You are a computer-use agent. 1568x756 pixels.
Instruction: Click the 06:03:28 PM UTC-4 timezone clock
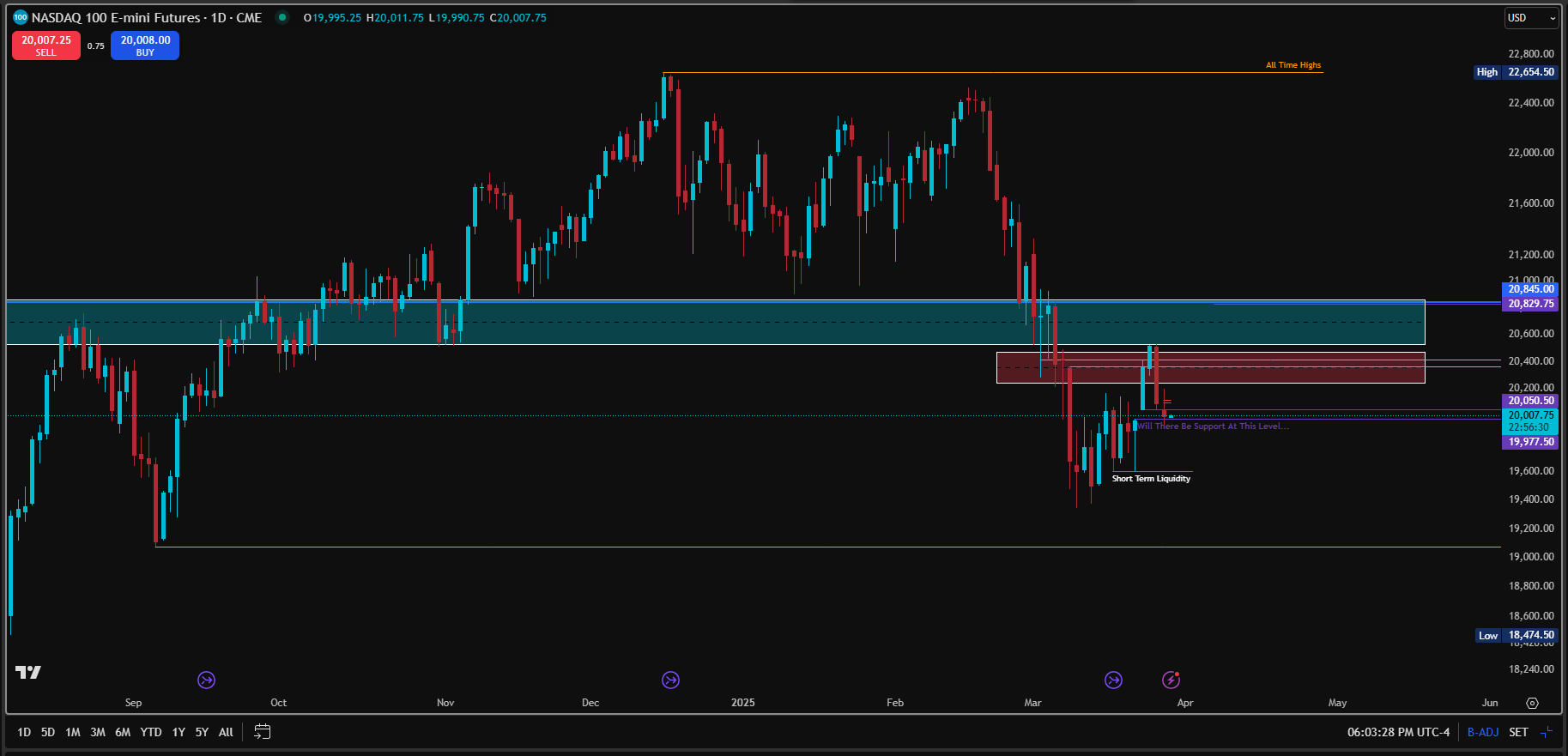point(1398,732)
